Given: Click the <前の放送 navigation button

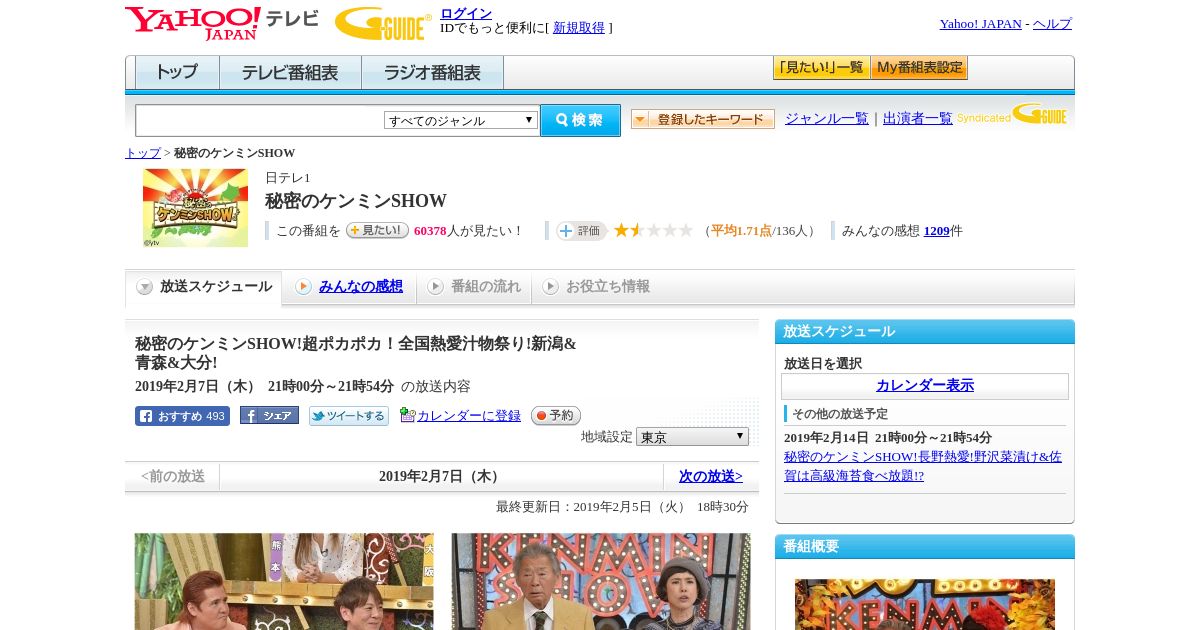Looking at the screenshot, I should [173, 477].
